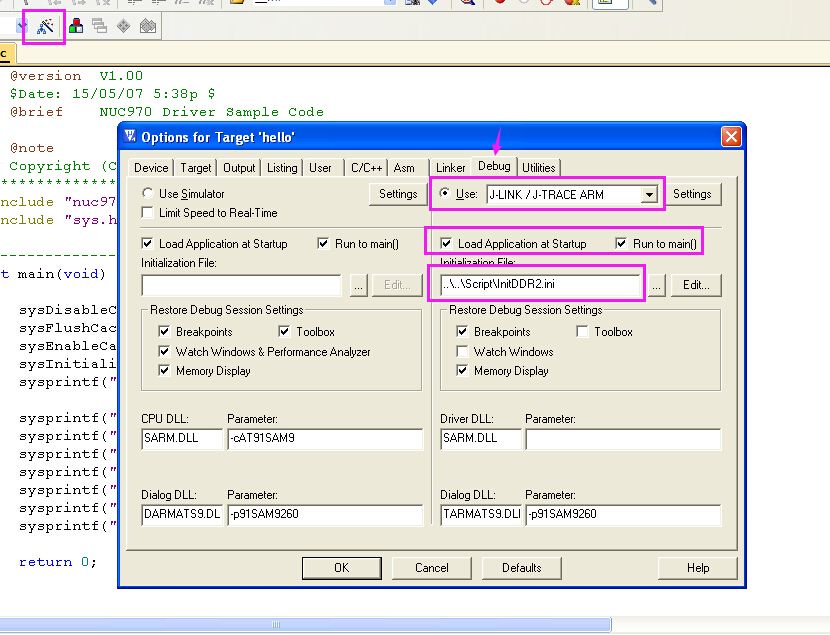Screen dimensions: 830x635
Task: Switch to the Linker tab
Action: [x=450, y=168]
